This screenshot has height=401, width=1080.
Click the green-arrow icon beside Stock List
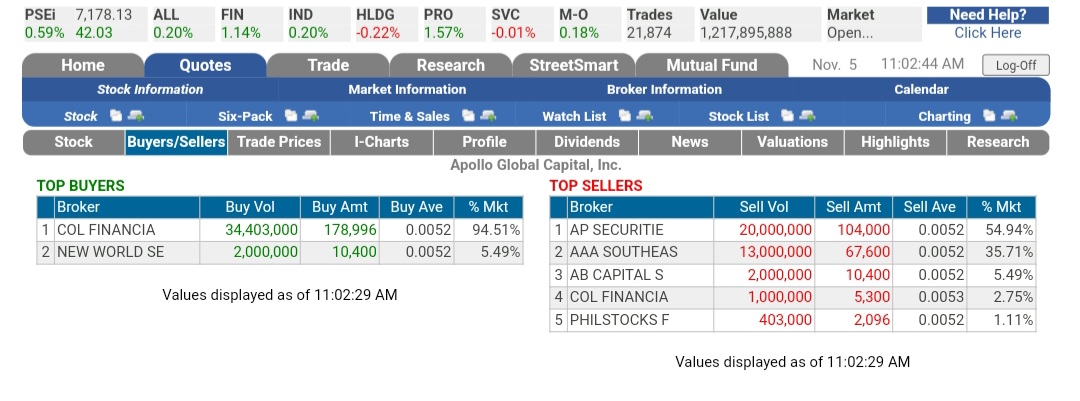tap(806, 116)
